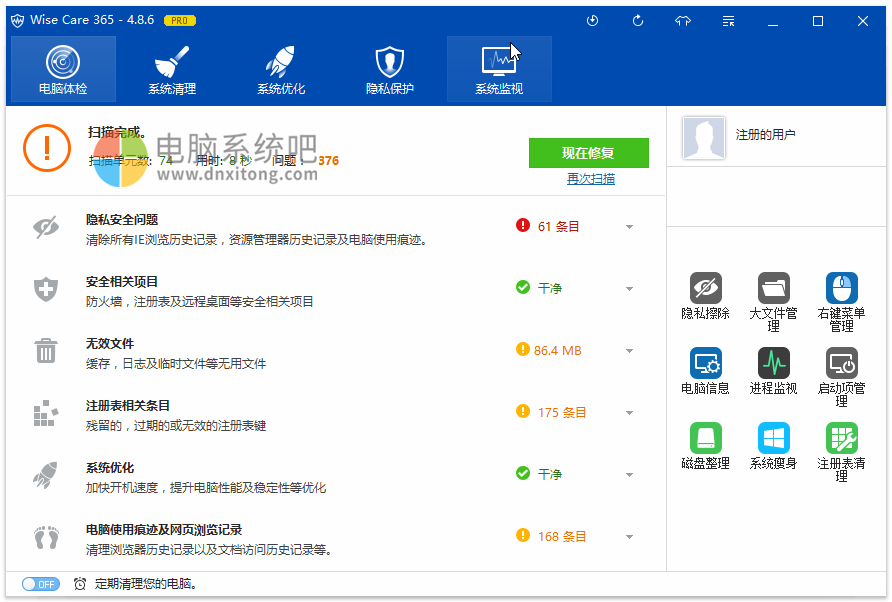Toggle the scheduled cleanup OFF switch
892x602 pixels.
coord(40,584)
